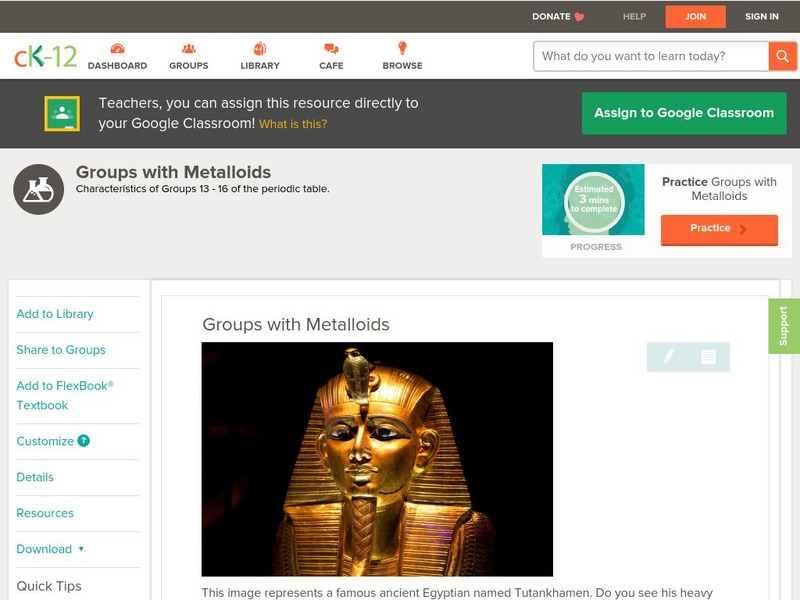
Task: Click 'Practice Groups with Metalloids' text
Action: [x=719, y=189]
